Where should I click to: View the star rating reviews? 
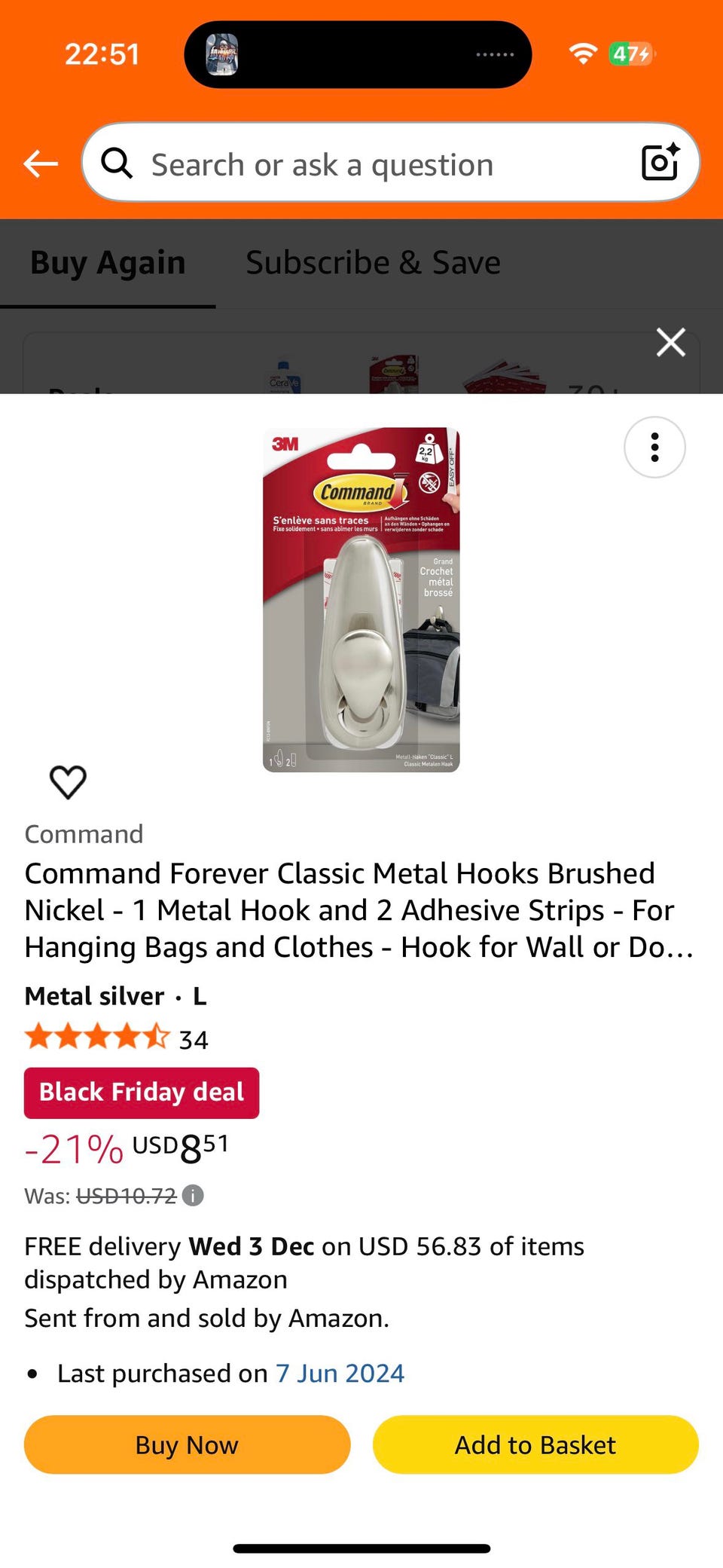coord(116,1038)
